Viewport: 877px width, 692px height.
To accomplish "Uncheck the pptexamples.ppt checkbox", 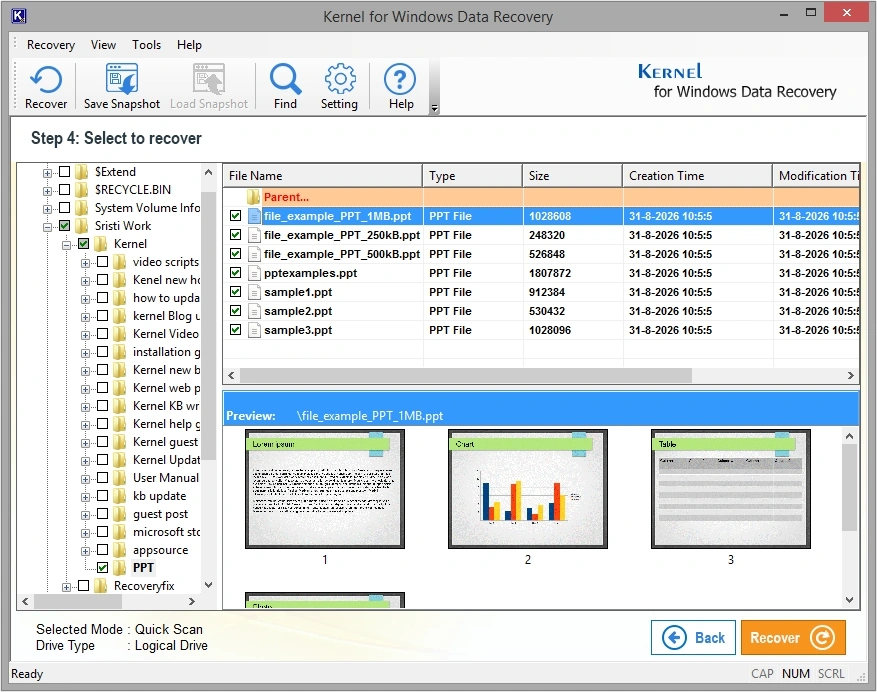I will (x=235, y=273).
